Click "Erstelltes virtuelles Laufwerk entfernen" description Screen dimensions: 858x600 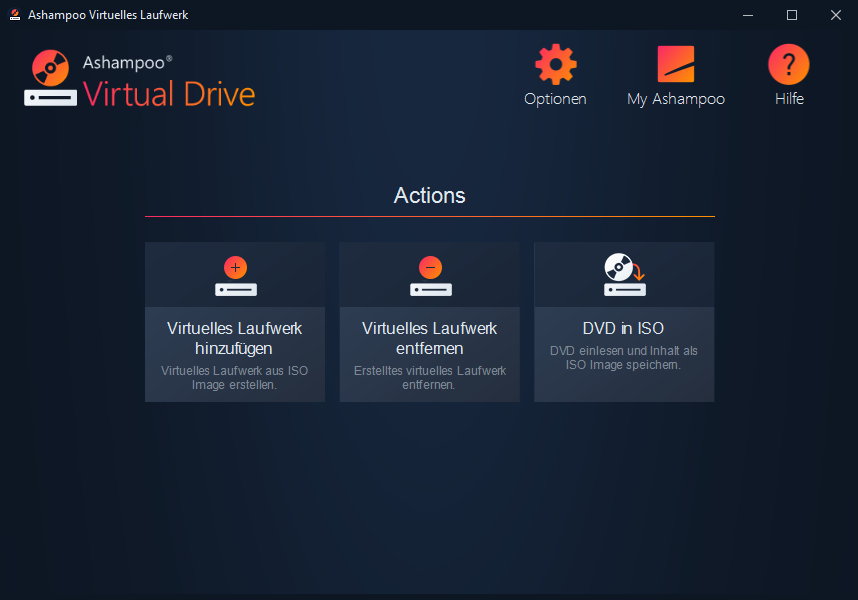point(430,377)
